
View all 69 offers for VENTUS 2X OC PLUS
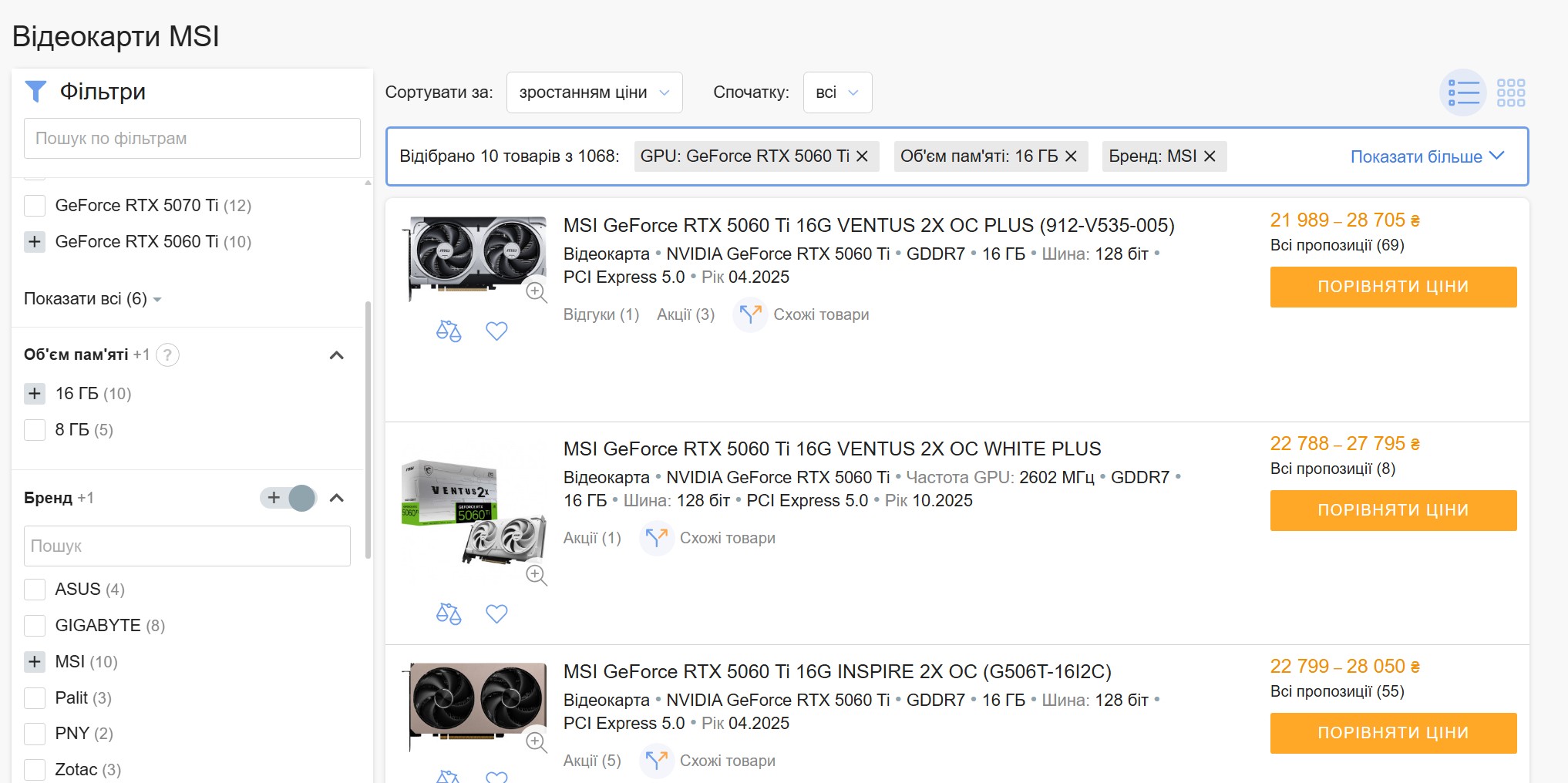click(x=1338, y=246)
